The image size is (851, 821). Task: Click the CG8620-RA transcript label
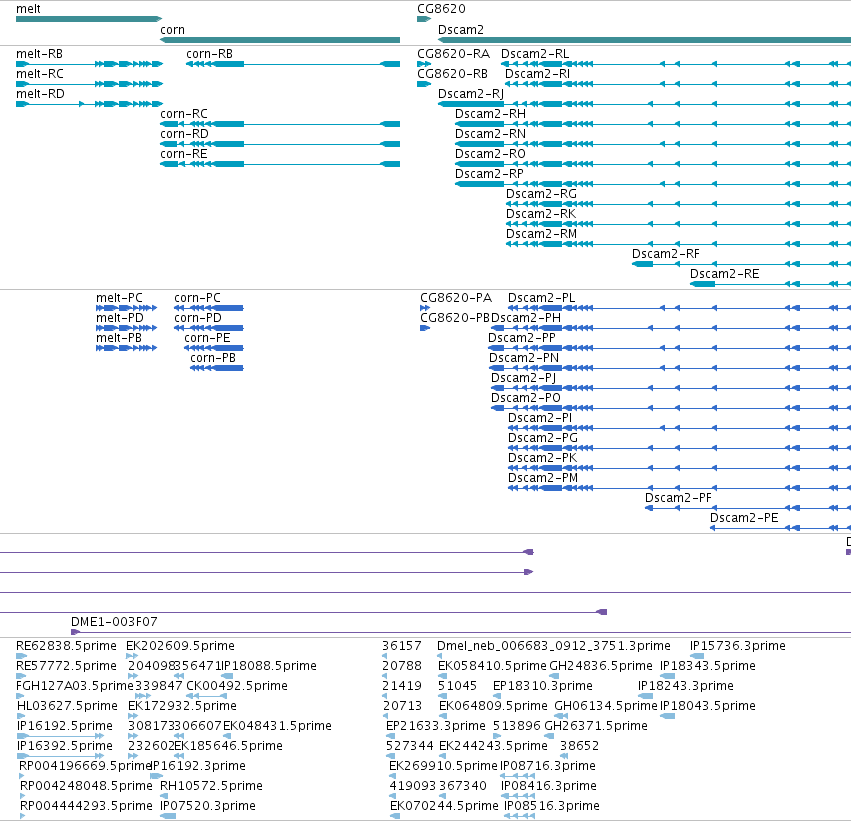(453, 54)
